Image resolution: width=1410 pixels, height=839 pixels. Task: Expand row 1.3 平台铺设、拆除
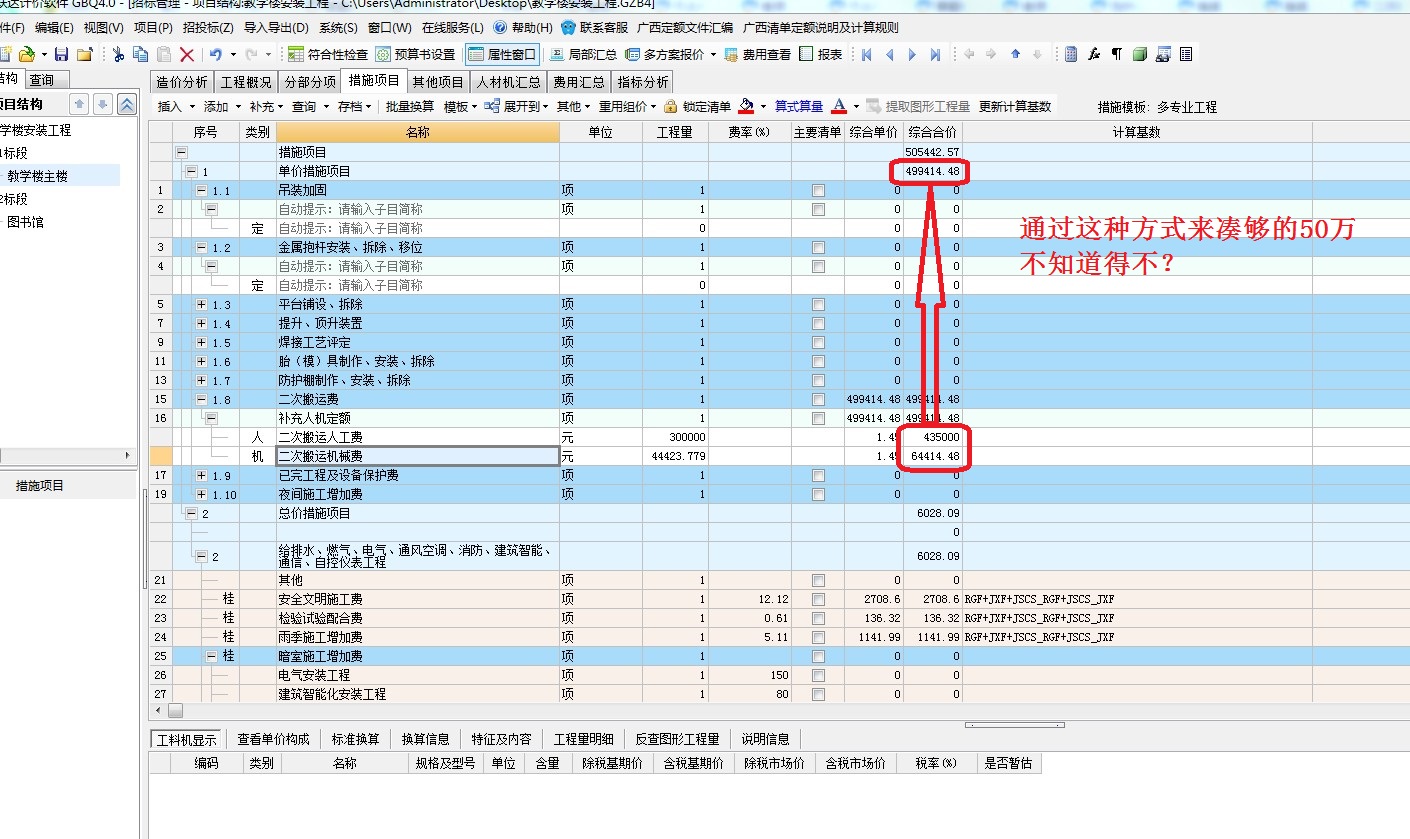pyautogui.click(x=202, y=304)
